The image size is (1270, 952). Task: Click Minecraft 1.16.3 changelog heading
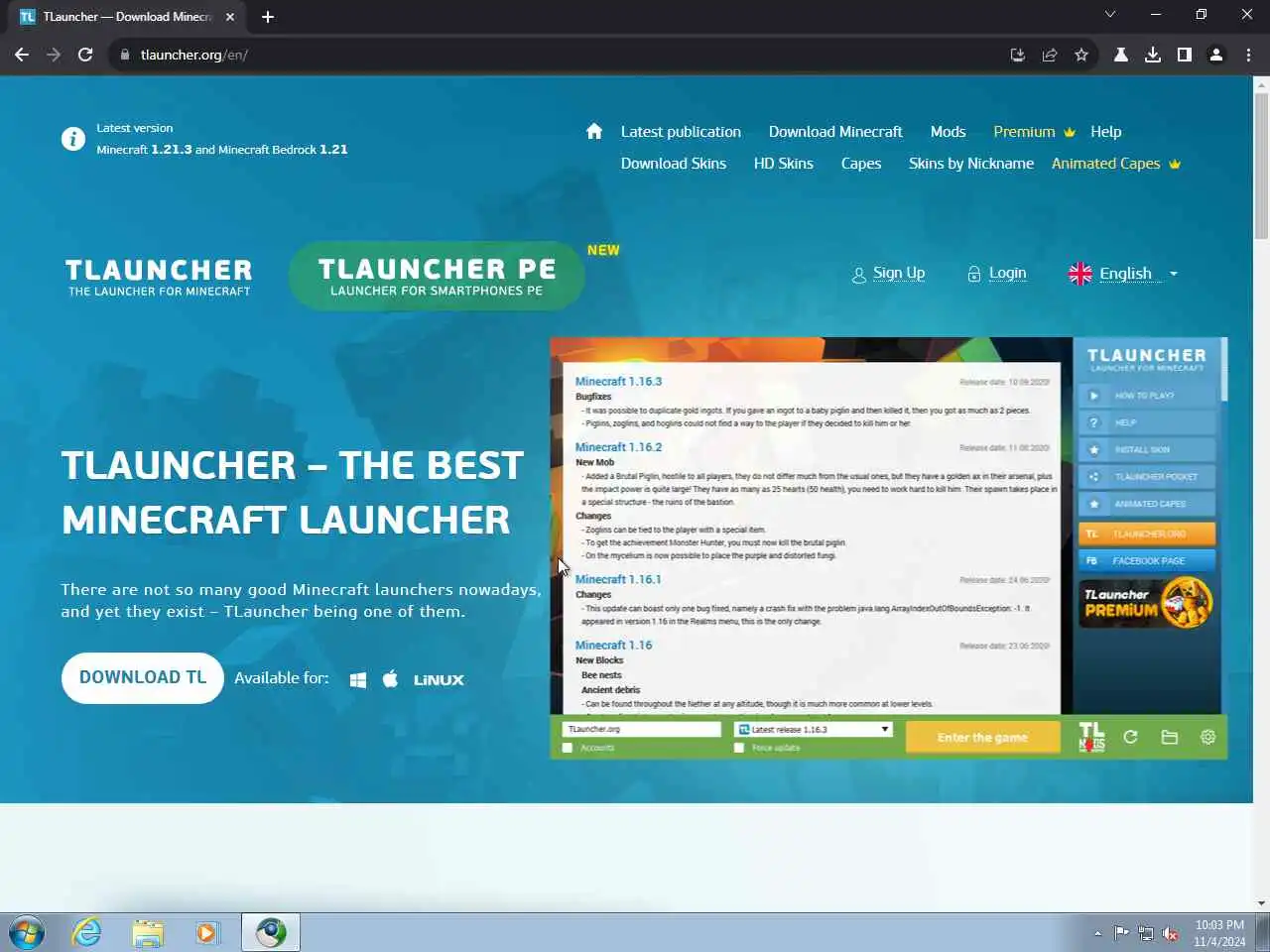point(618,381)
